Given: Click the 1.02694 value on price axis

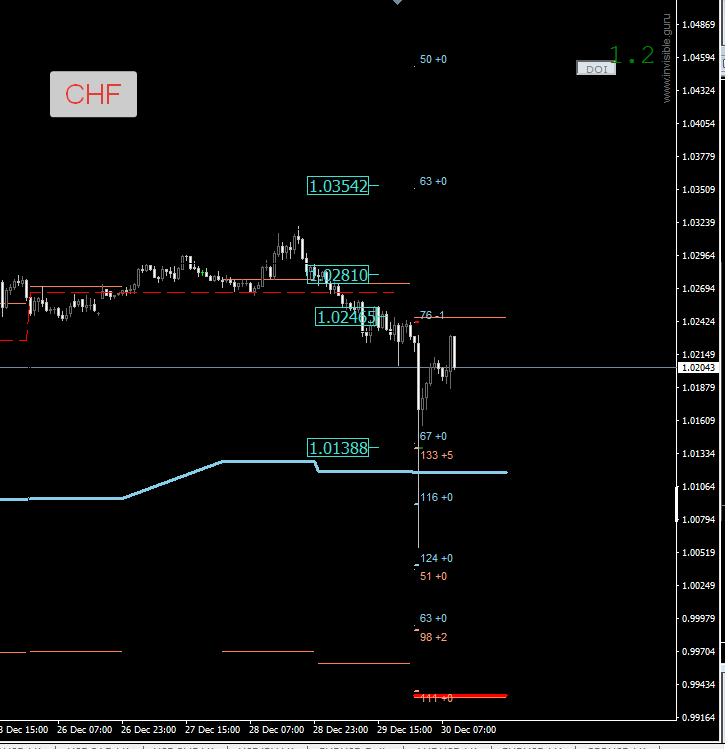Looking at the screenshot, I should coord(699,289).
